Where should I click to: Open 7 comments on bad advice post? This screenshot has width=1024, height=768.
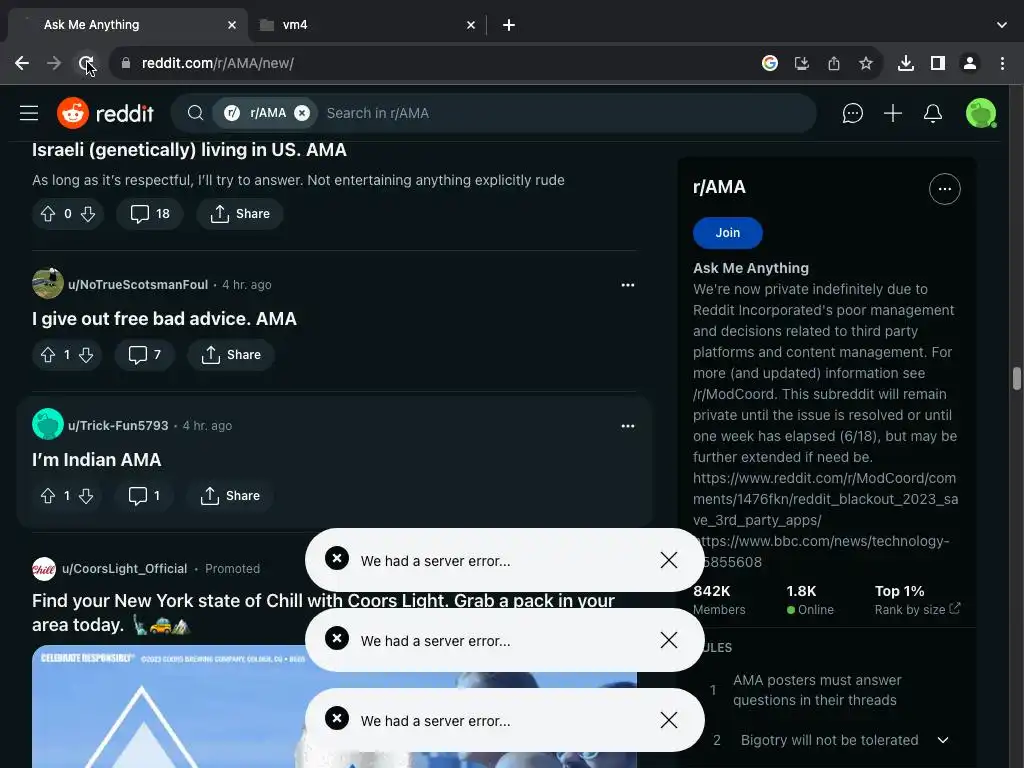tap(145, 355)
